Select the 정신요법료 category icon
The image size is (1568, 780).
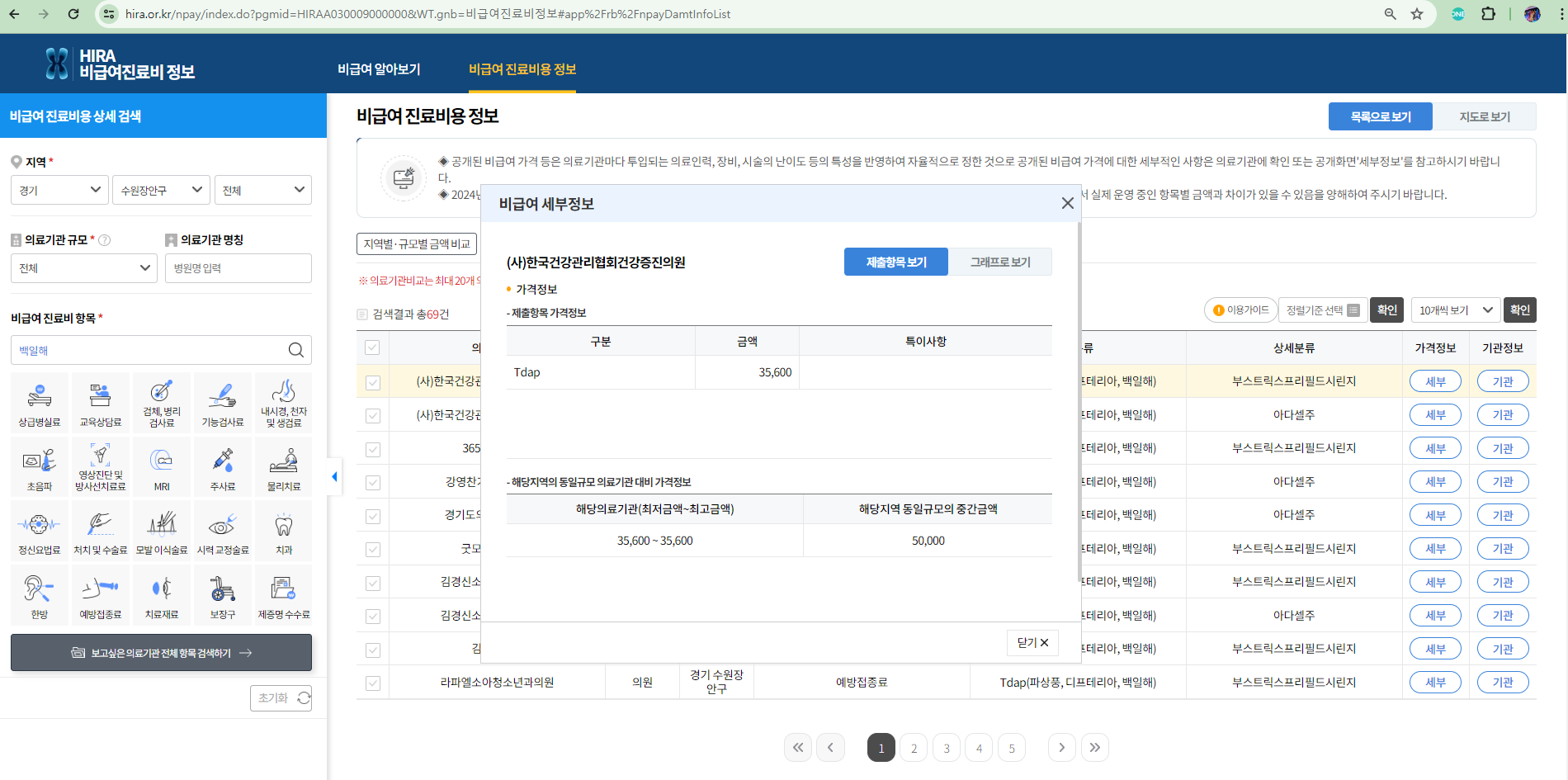pyautogui.click(x=40, y=531)
